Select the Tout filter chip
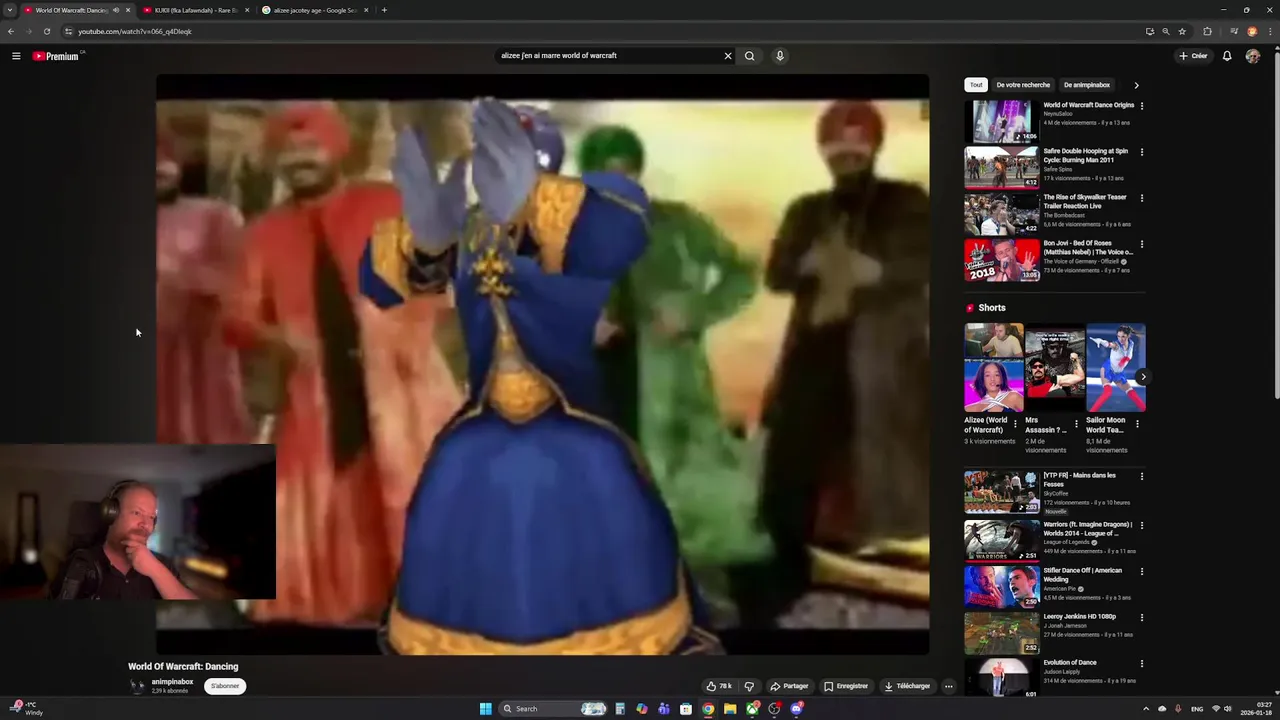Image resolution: width=1280 pixels, height=720 pixels. (x=976, y=85)
